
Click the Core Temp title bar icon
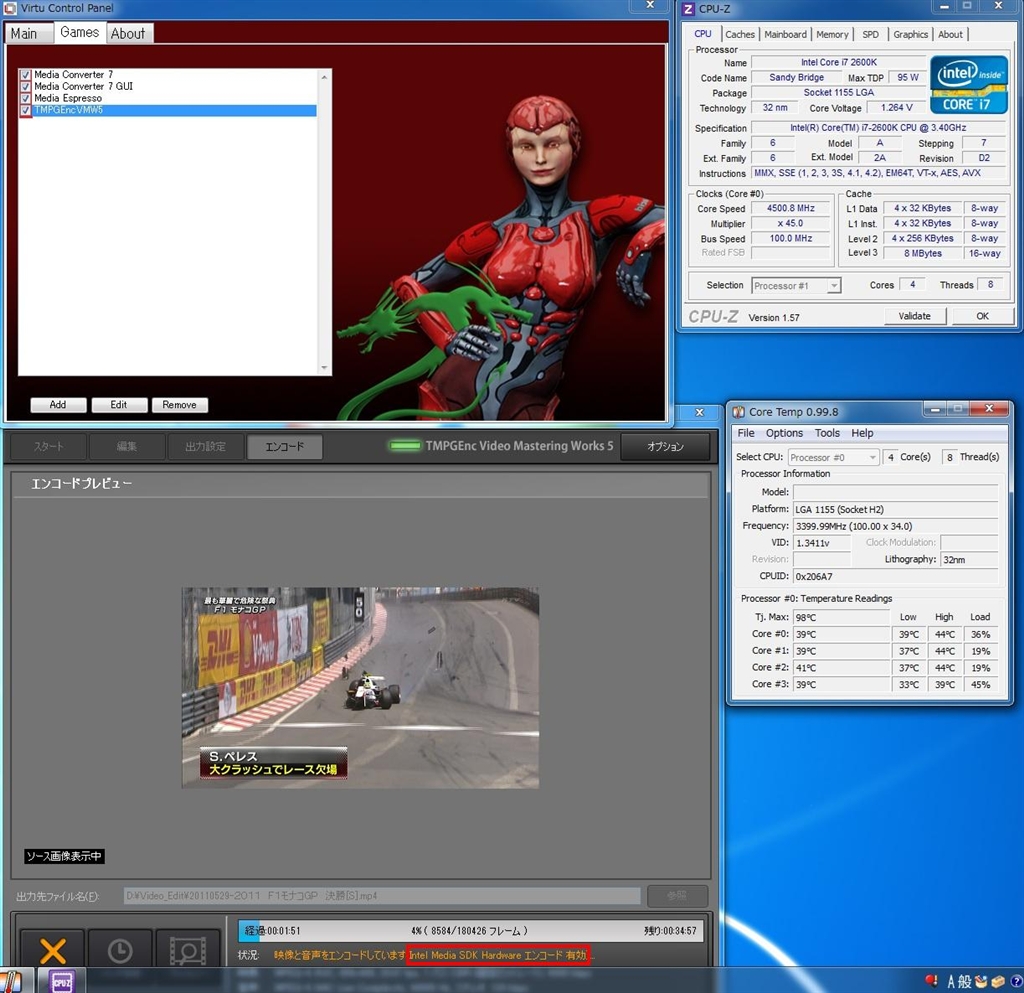coord(738,411)
